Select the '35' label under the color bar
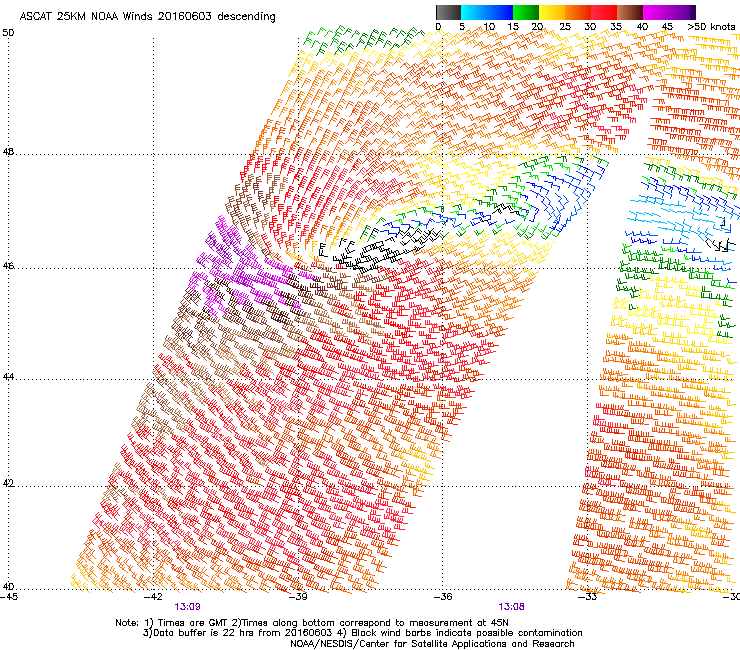Viewport: 740px width, 650px height. click(x=616, y=27)
